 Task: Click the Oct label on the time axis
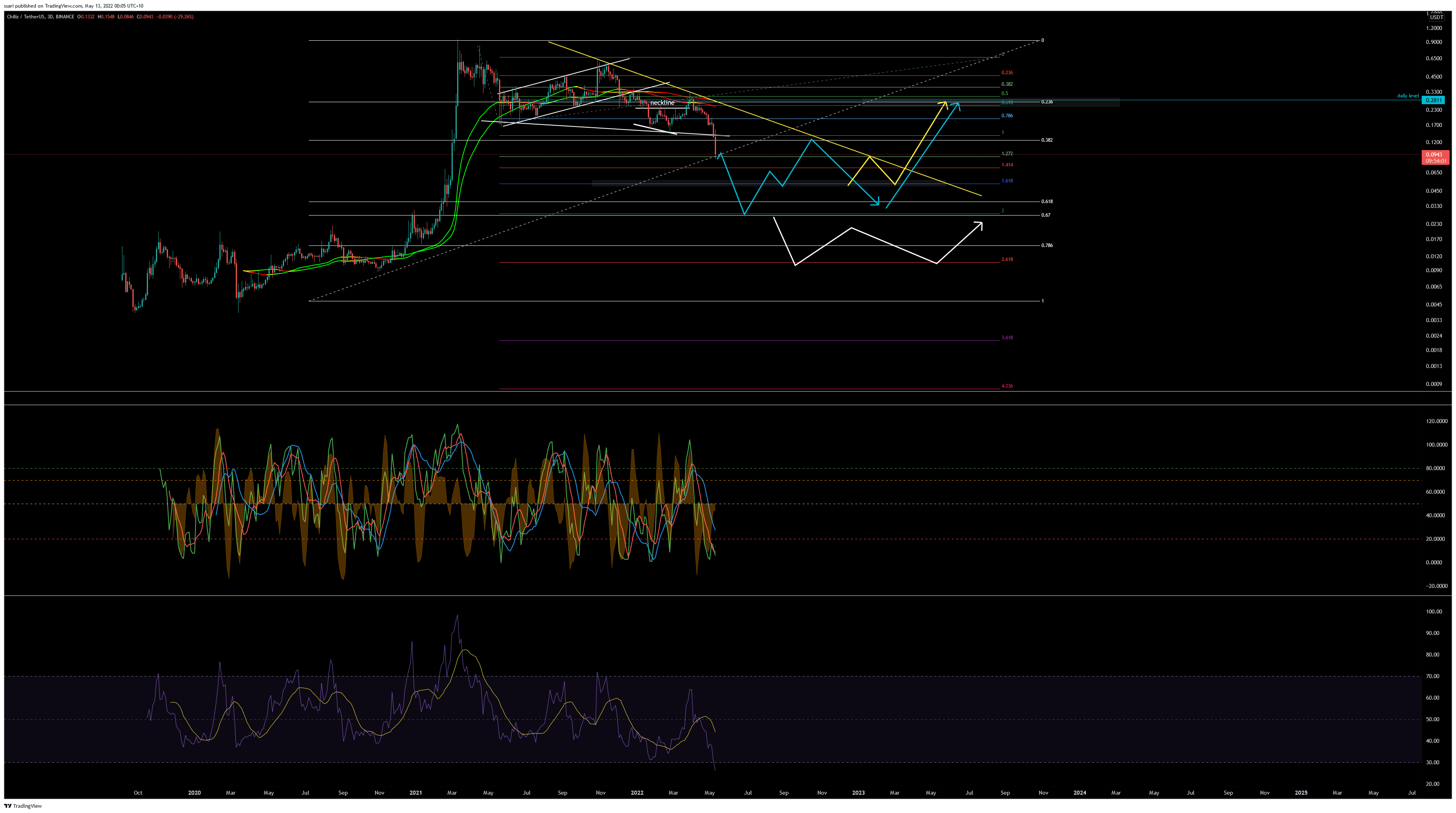[x=138, y=793]
